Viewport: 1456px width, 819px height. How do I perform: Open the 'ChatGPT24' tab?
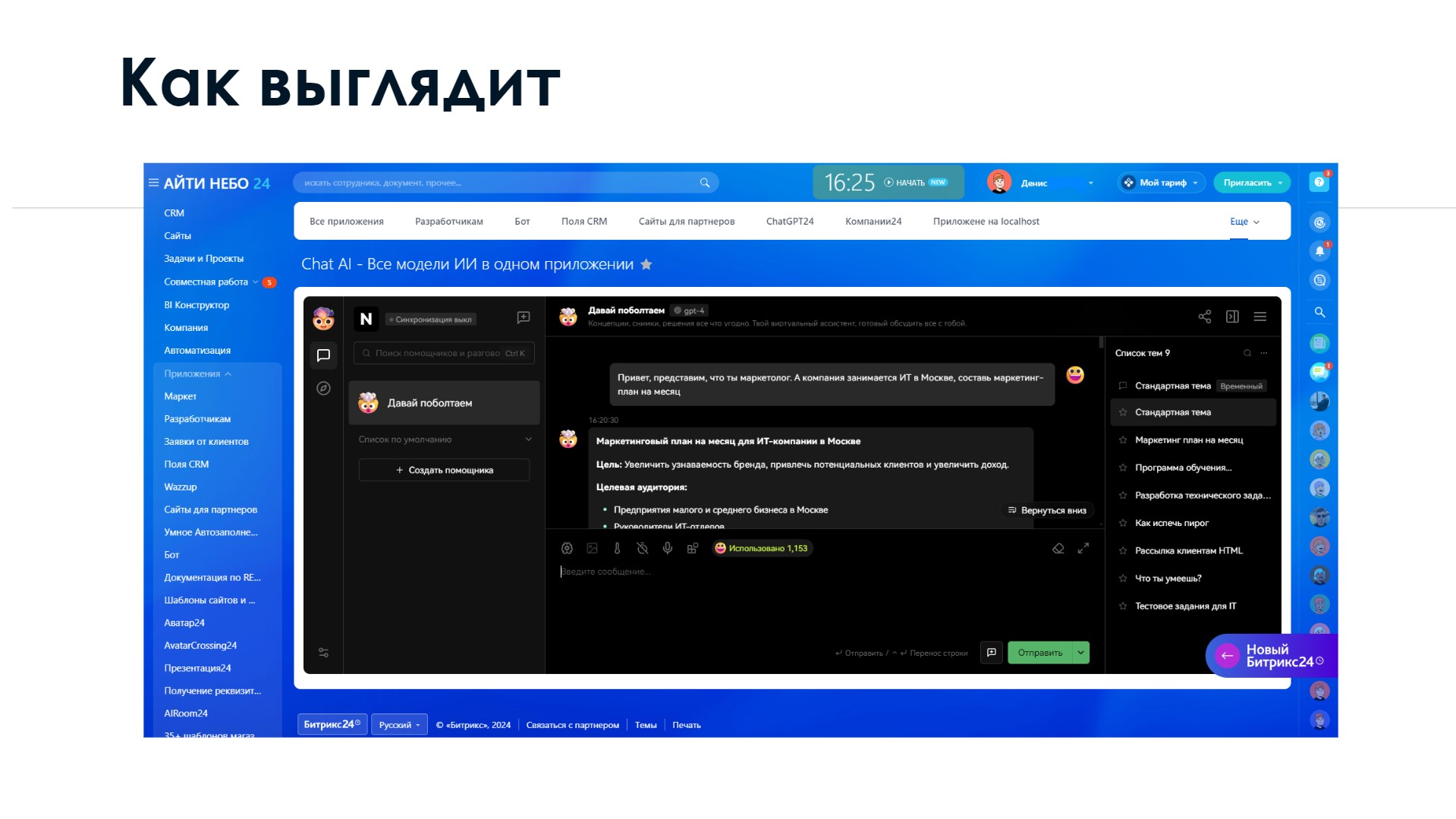790,222
